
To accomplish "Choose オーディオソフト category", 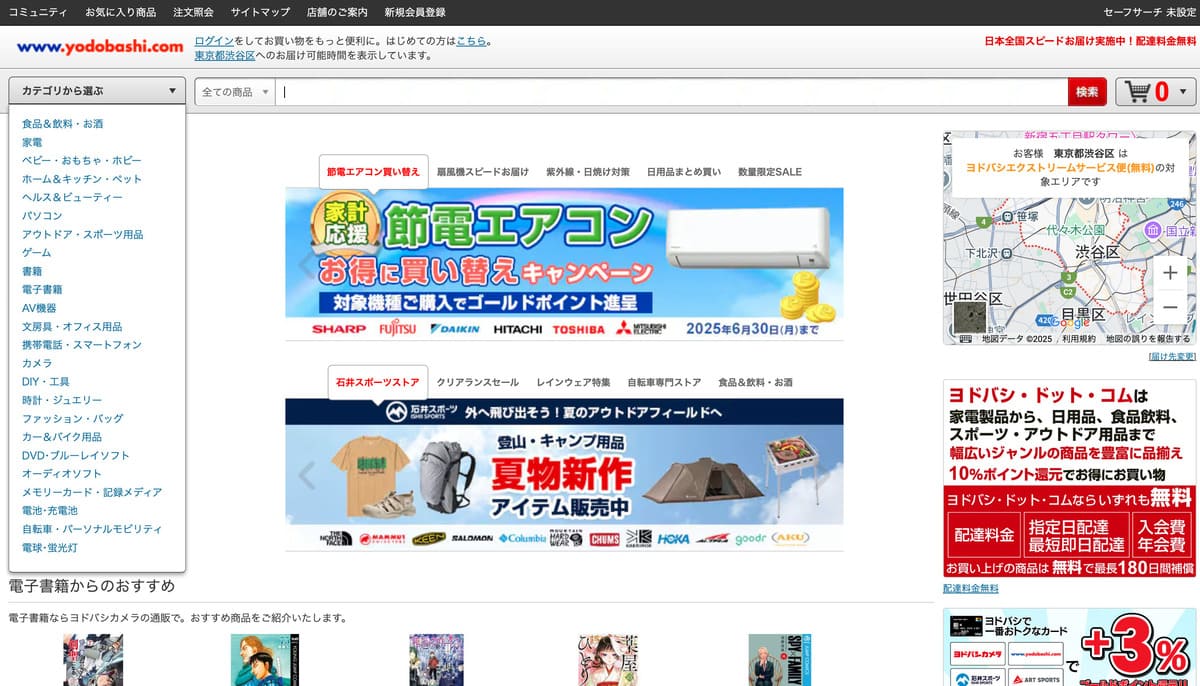I will pos(62,474).
